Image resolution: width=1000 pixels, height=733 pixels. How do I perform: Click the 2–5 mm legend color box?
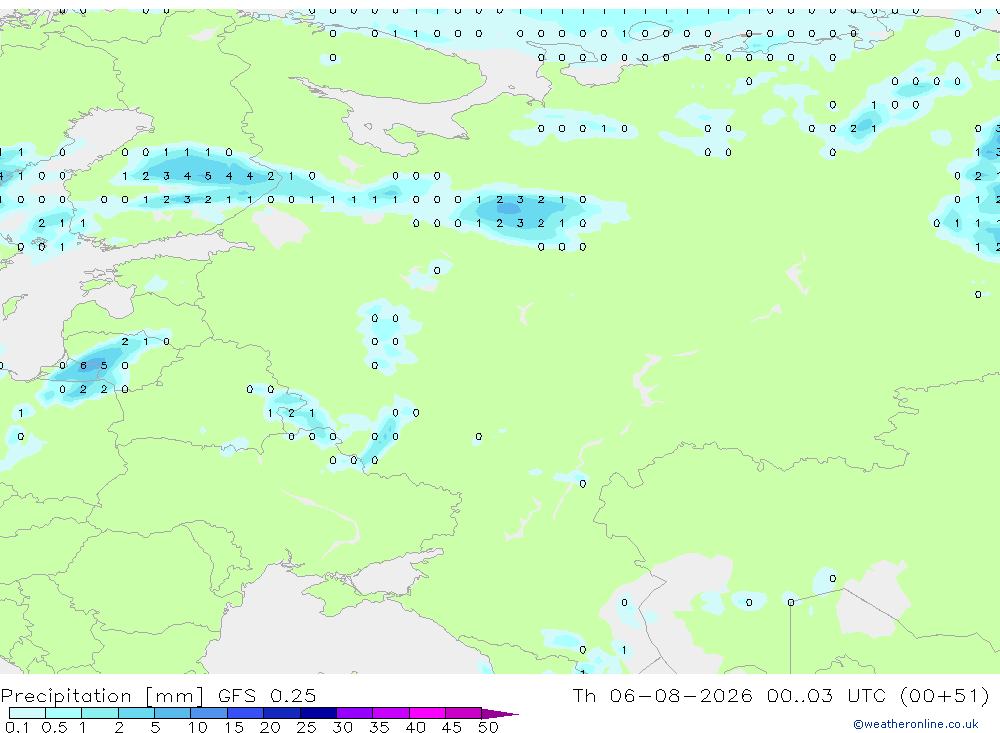(x=136, y=713)
